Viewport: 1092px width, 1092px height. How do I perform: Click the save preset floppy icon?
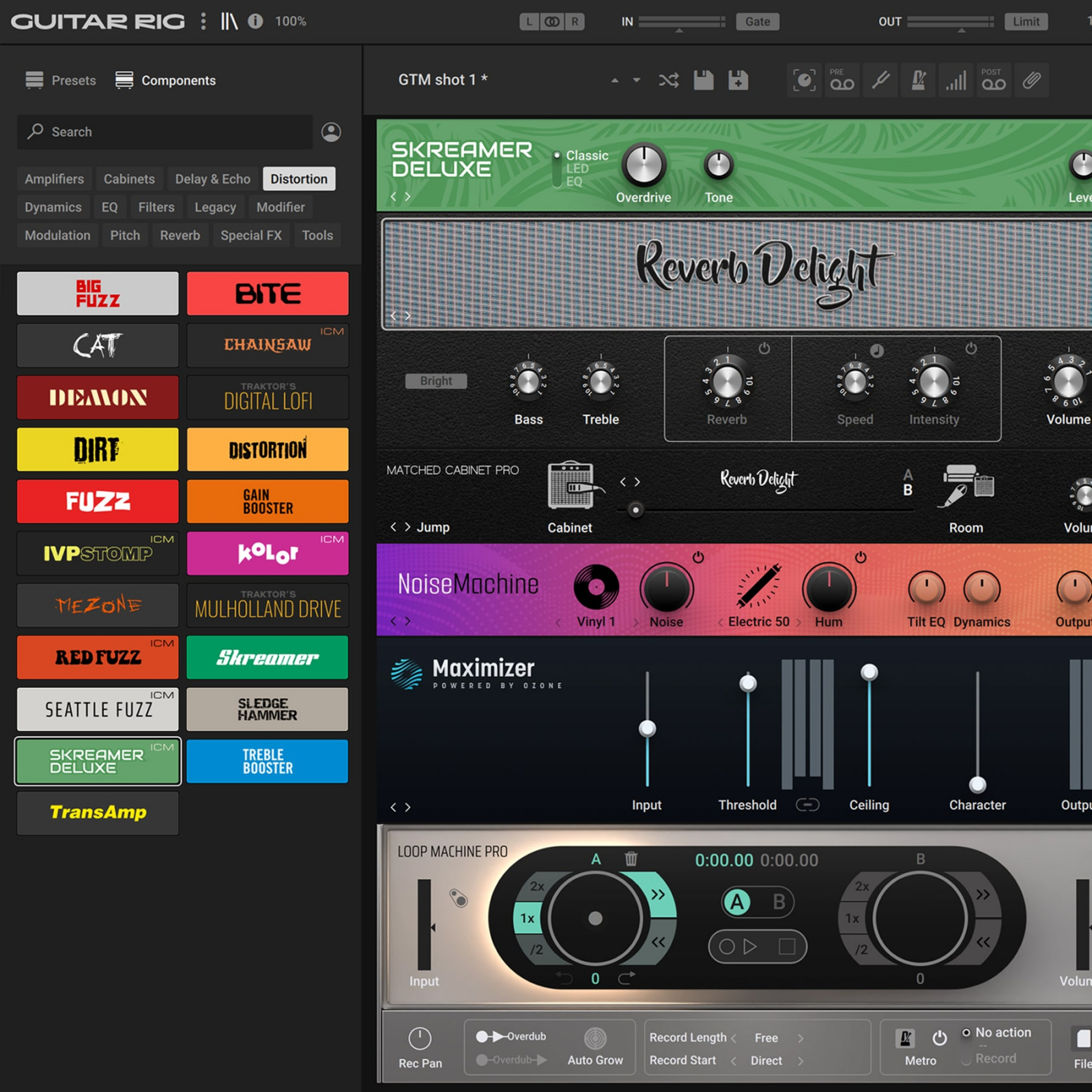[x=703, y=81]
